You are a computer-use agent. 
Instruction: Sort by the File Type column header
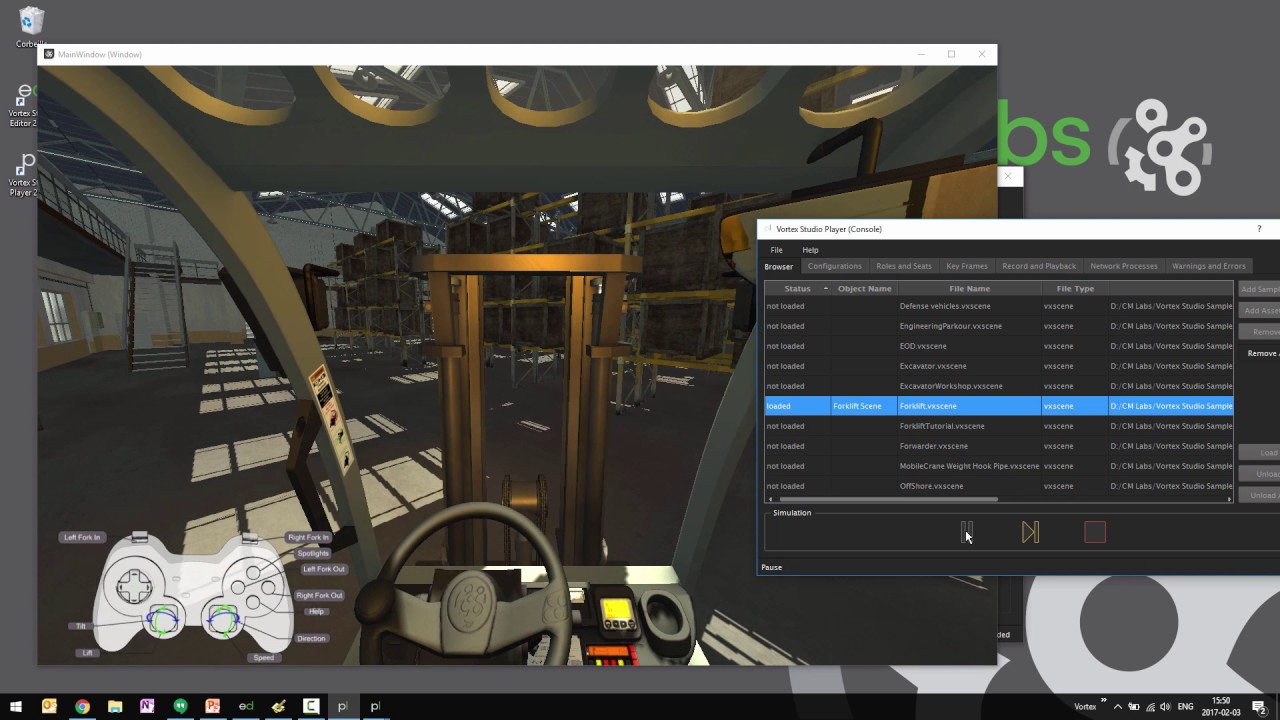pos(1075,289)
